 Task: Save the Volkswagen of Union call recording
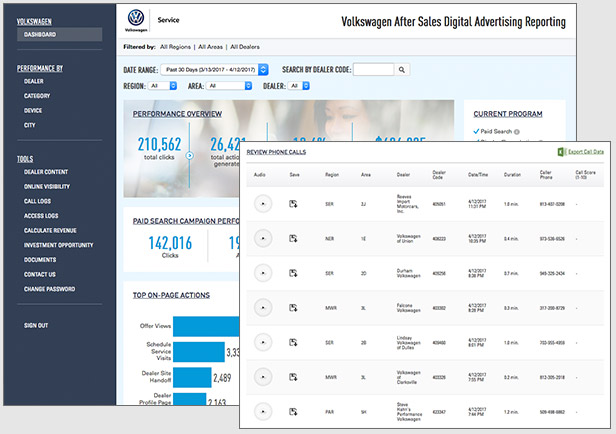(293, 238)
